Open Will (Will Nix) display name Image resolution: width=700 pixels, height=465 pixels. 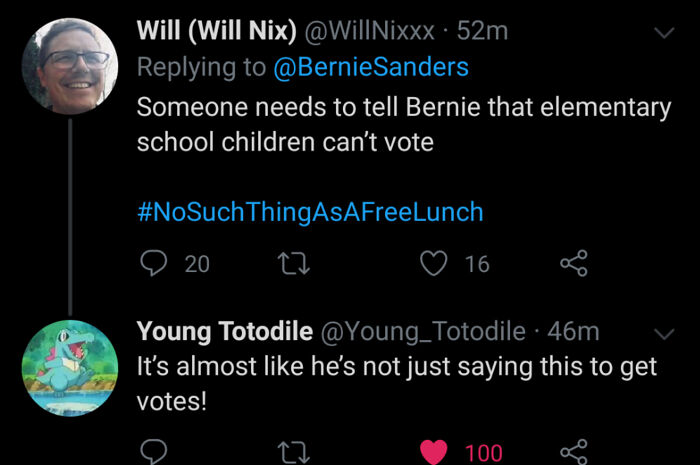[x=216, y=32]
